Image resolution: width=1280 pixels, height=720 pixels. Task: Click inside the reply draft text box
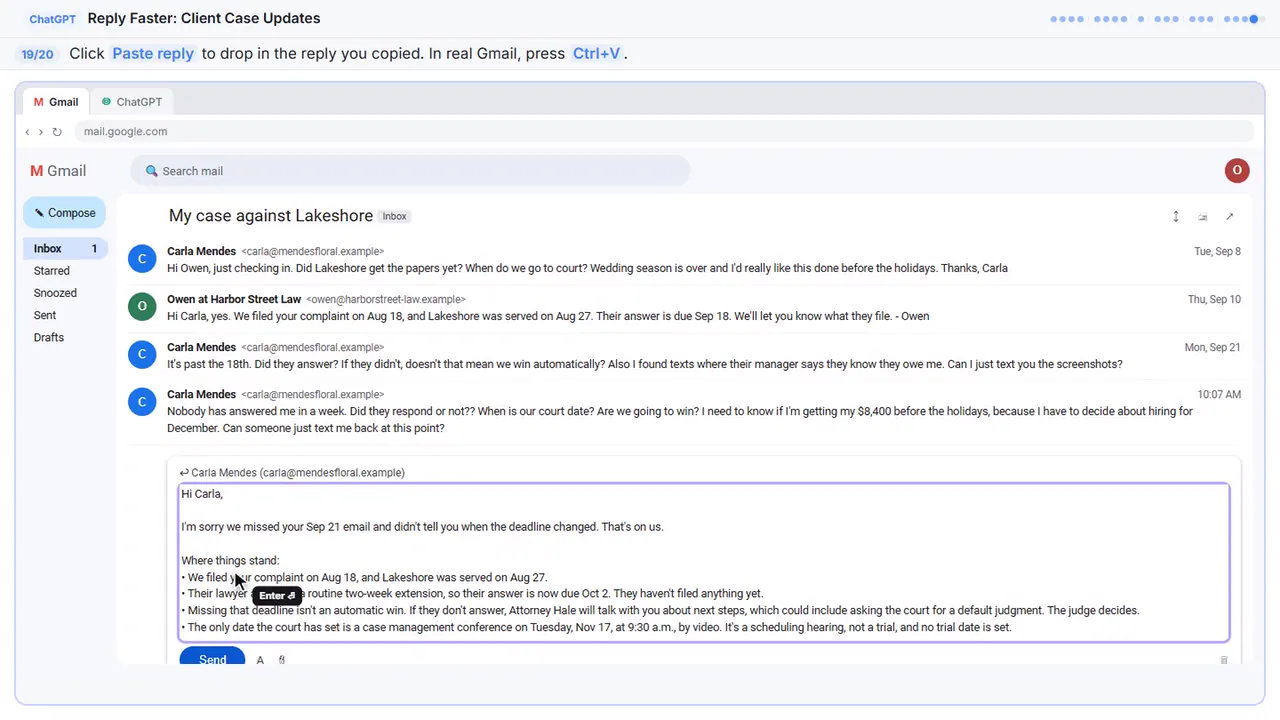tap(704, 563)
